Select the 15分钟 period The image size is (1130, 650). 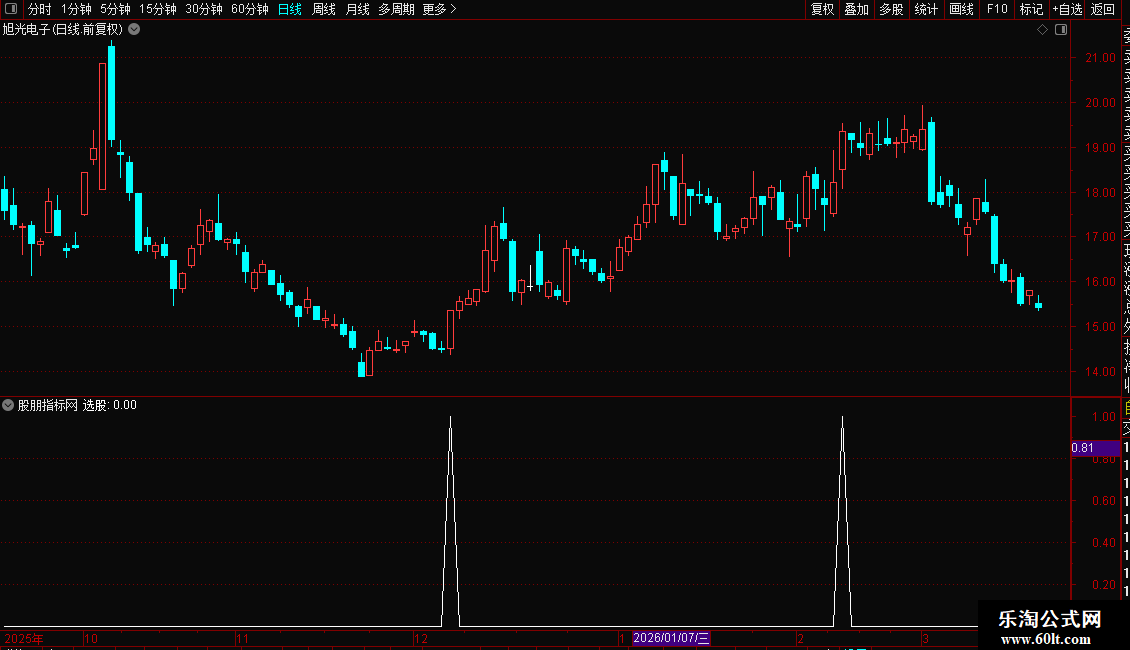pyautogui.click(x=158, y=9)
